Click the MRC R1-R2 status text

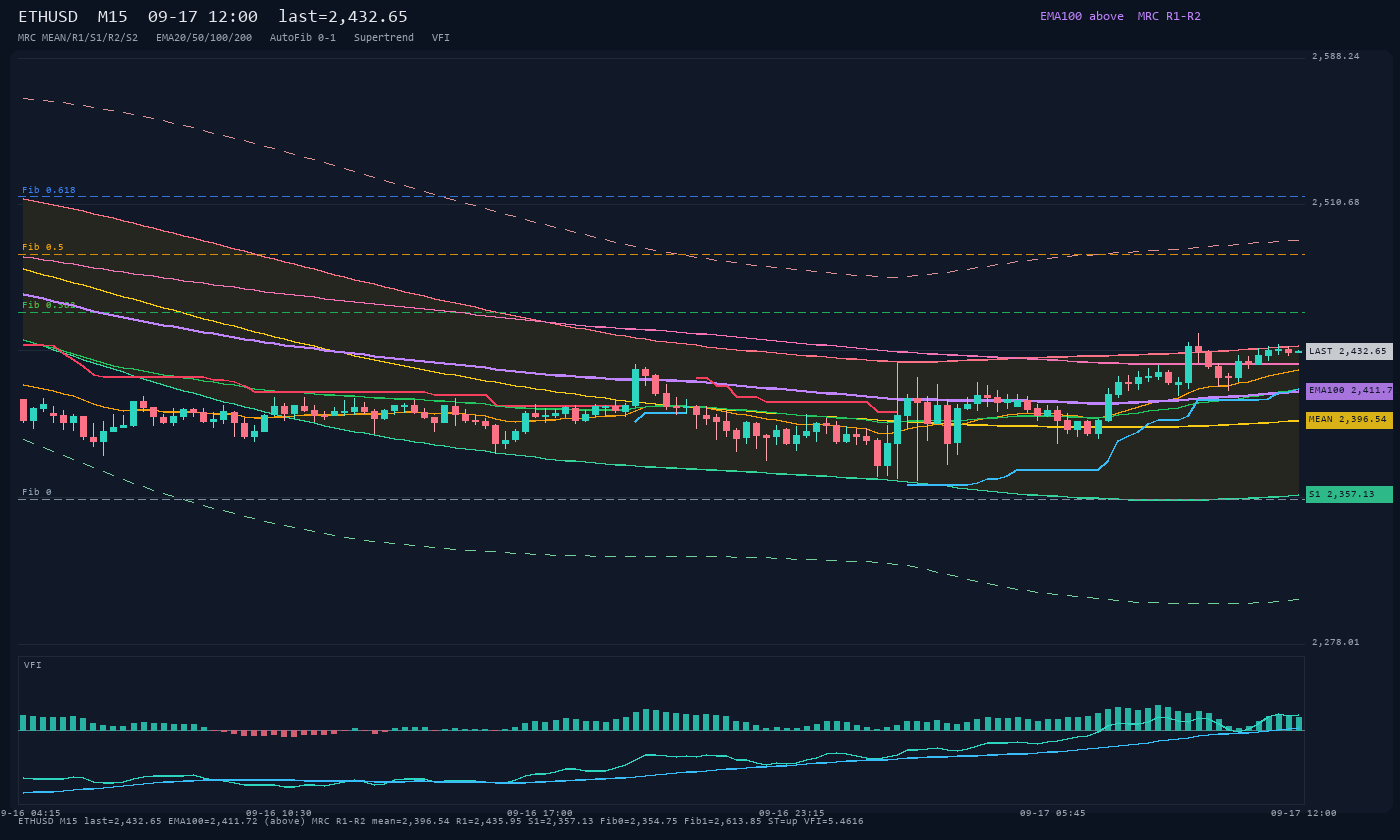(1169, 16)
